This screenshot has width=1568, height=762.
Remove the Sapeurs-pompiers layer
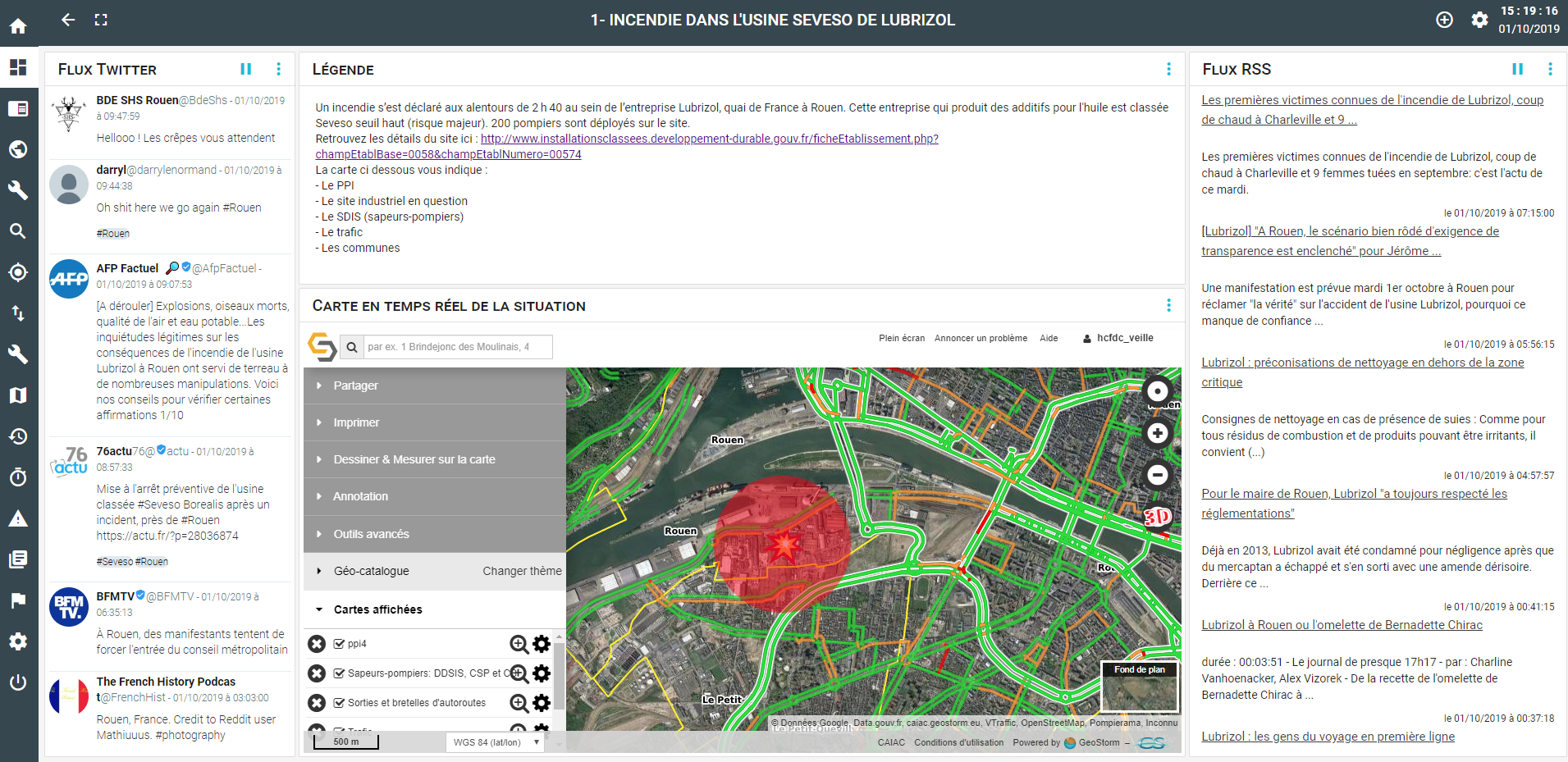tap(317, 673)
